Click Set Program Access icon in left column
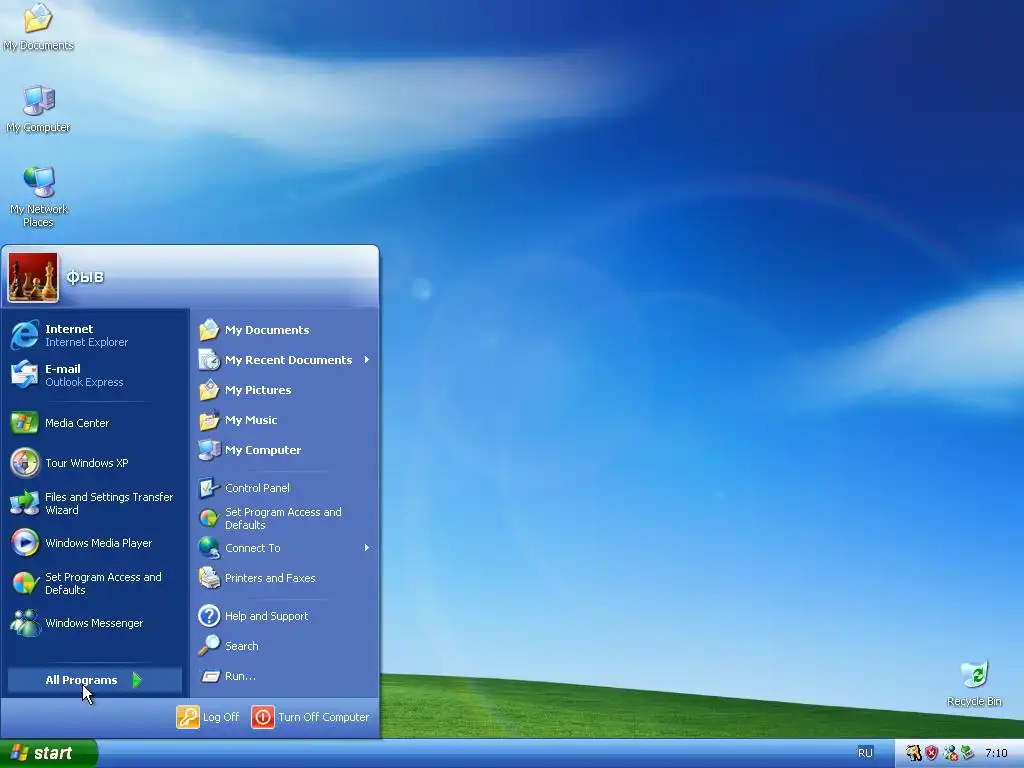The height and width of the screenshot is (768, 1024). click(25, 583)
